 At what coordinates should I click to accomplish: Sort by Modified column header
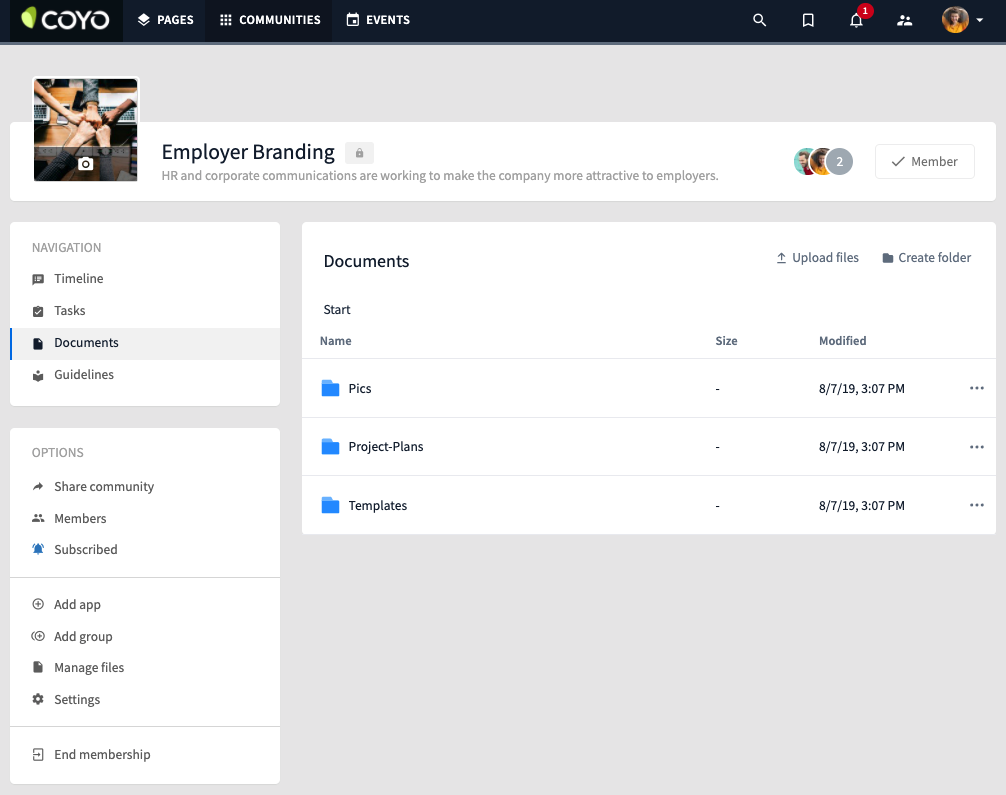(842, 341)
